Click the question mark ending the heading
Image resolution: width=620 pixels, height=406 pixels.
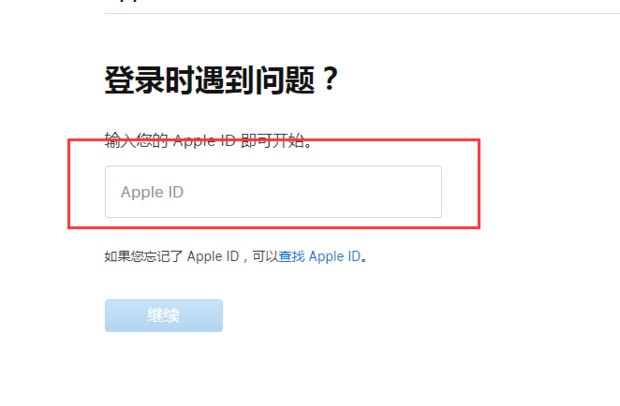pyautogui.click(x=329, y=79)
